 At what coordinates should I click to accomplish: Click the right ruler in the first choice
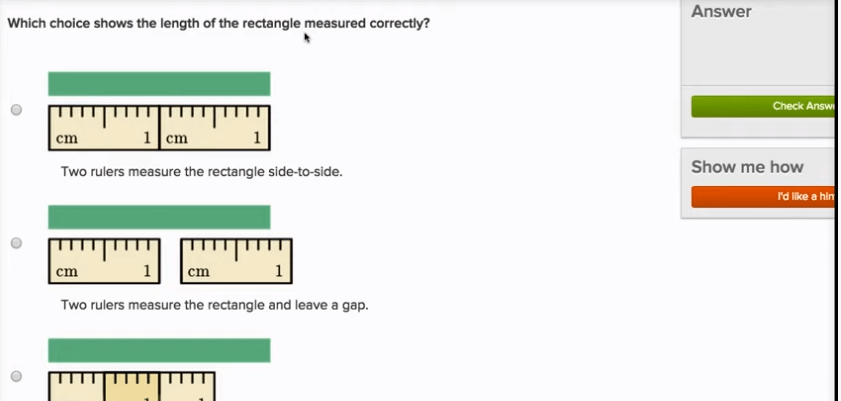click(x=214, y=128)
